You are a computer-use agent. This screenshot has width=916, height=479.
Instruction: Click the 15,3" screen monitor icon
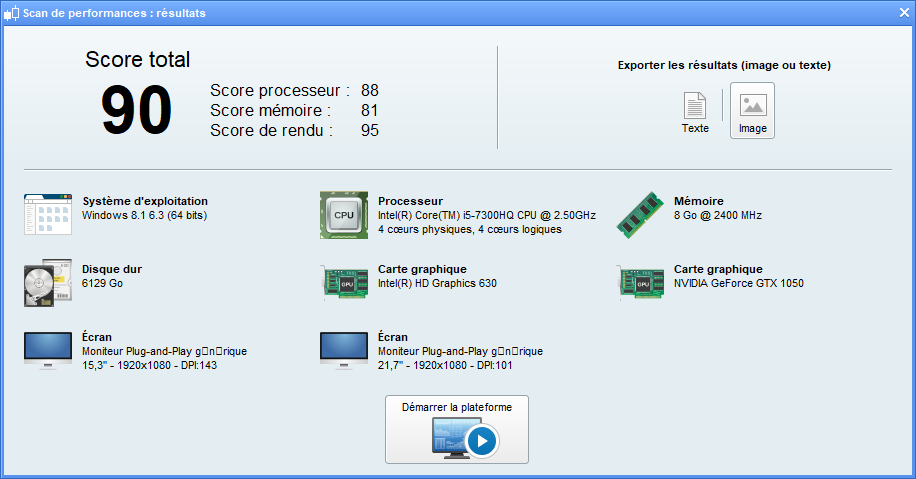coord(48,350)
